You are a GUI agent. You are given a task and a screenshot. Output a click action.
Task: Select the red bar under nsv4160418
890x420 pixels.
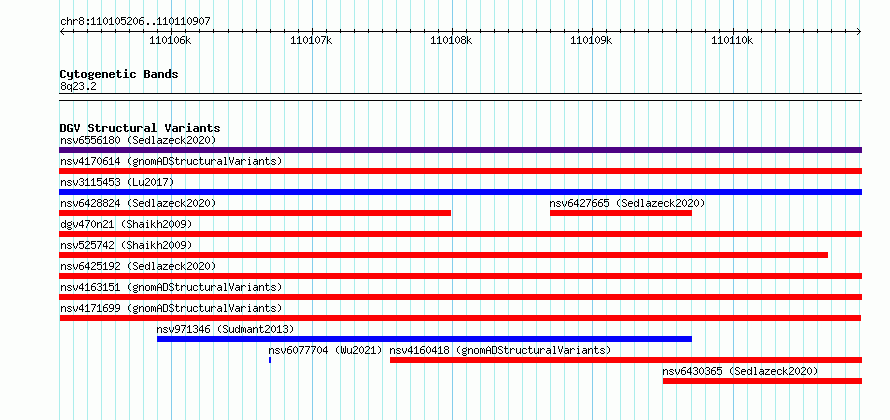(x=626, y=360)
